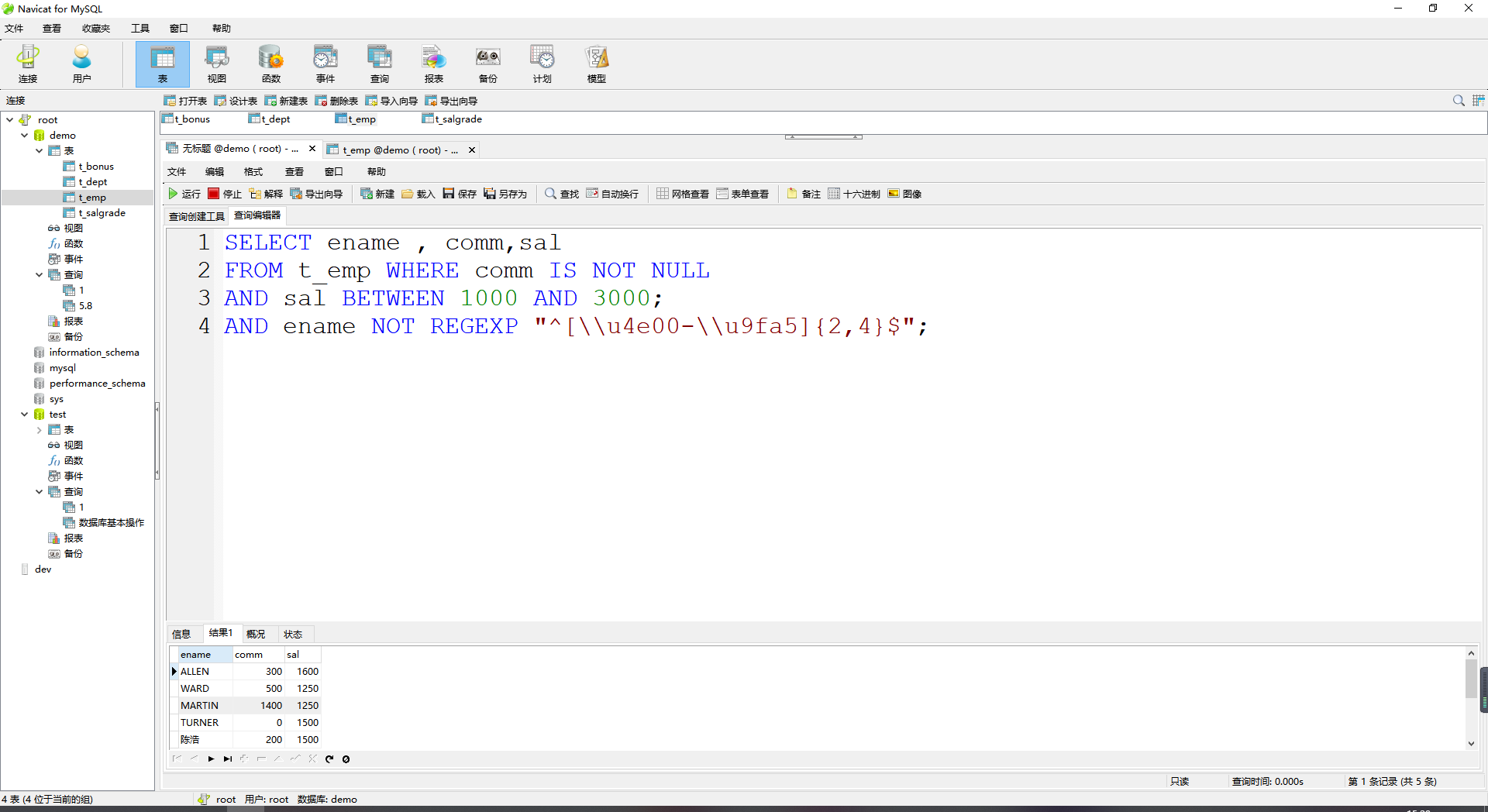Switch to form view (表单查看)
This screenshot has height=812, width=1488.
coord(742,194)
